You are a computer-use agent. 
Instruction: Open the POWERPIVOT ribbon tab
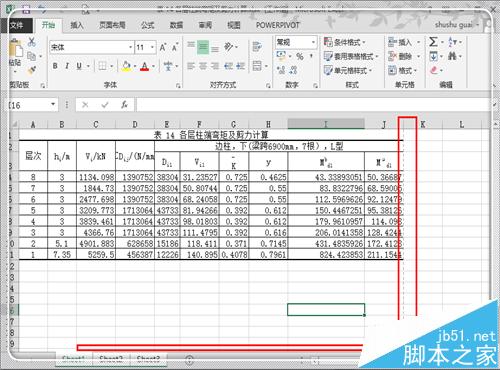[x=278, y=25]
